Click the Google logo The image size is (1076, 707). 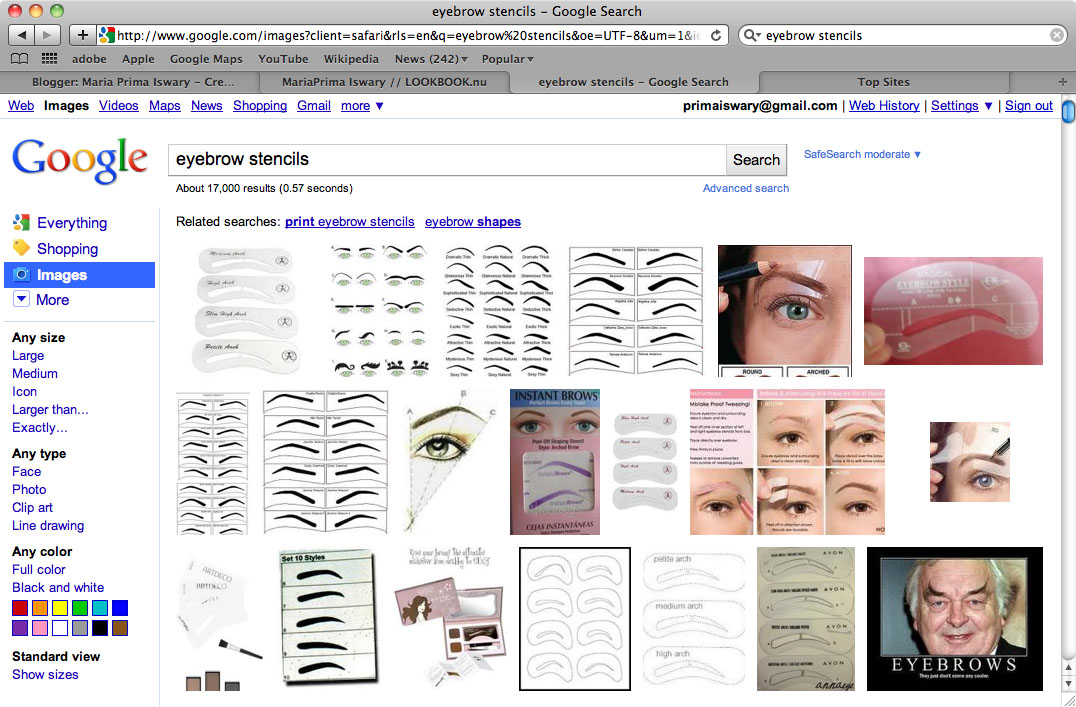(79, 159)
